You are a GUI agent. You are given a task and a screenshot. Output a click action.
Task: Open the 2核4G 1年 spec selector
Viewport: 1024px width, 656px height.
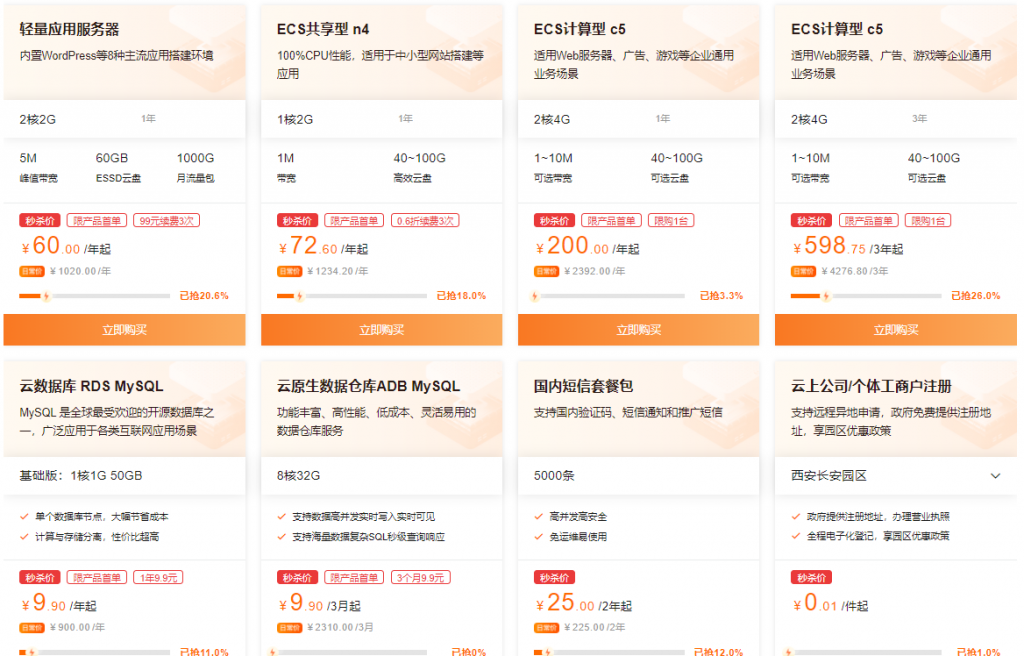click(x=639, y=119)
